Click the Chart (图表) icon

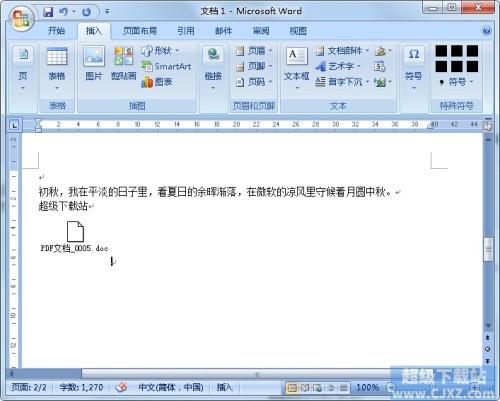click(x=157, y=82)
